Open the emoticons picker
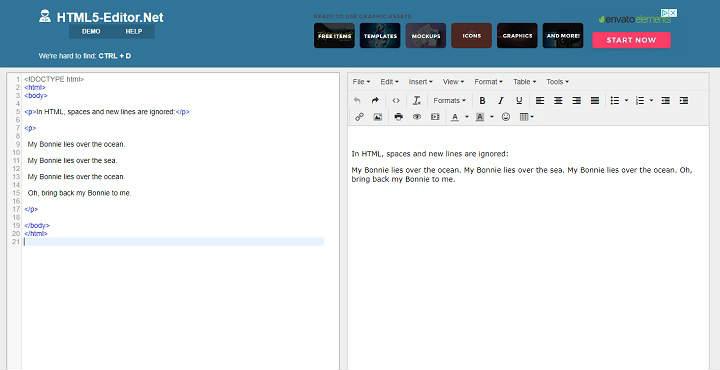This screenshot has width=720, height=370. (x=506, y=117)
